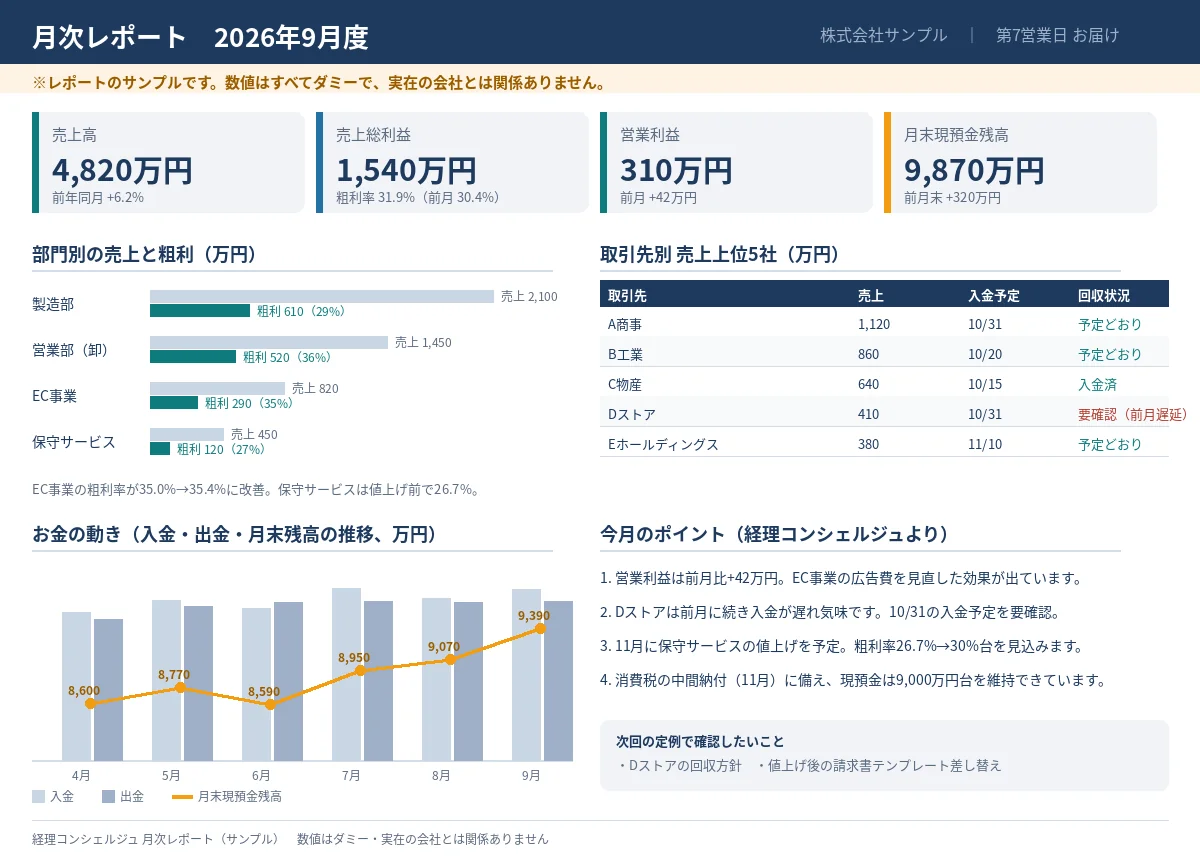Select the B工業 row name
Viewport: 1200px width, 860px height.
pos(625,354)
